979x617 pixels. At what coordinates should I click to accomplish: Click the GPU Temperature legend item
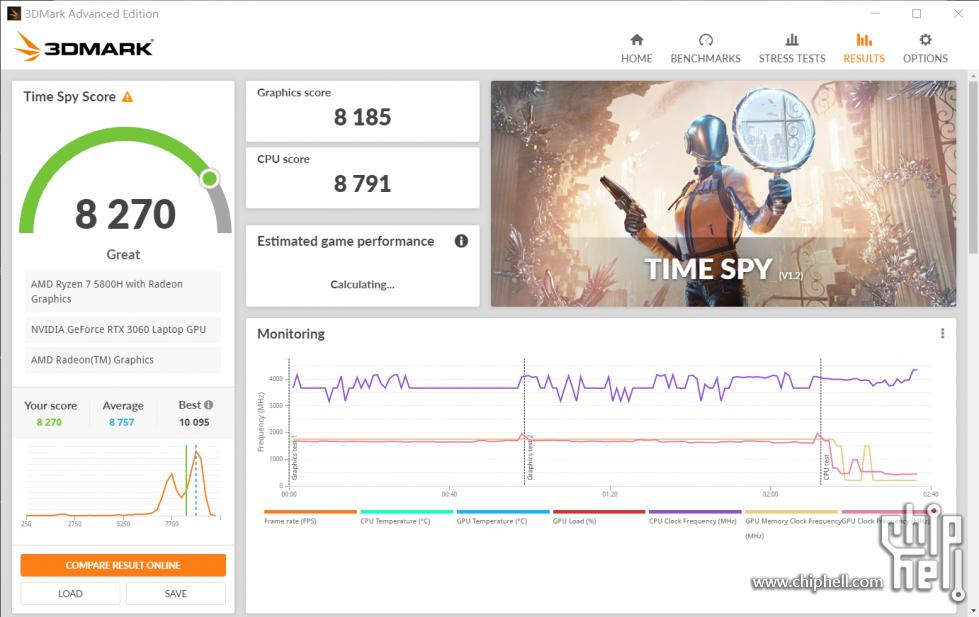coord(502,518)
